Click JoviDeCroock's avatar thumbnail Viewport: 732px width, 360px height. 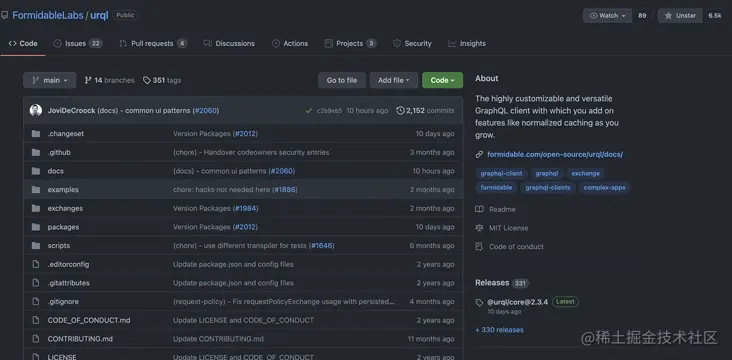(x=36, y=111)
